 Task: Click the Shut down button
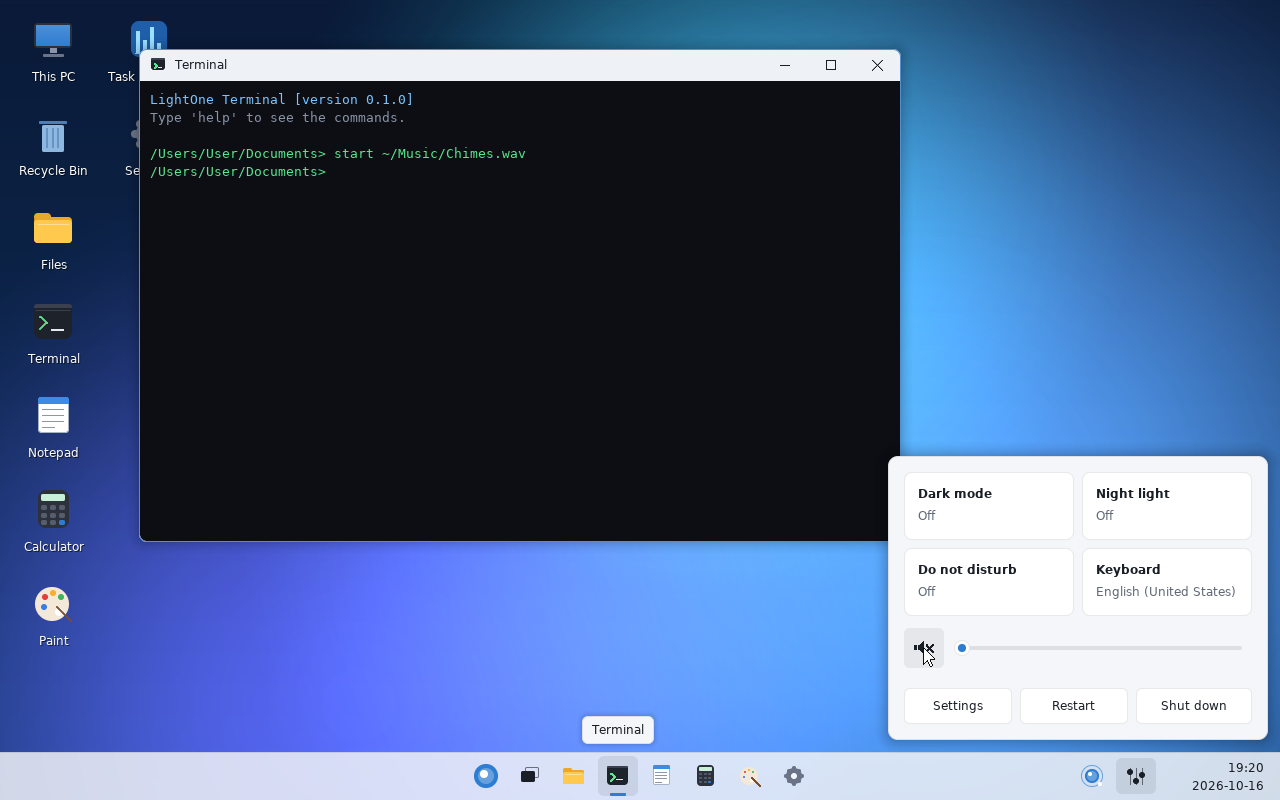[x=1194, y=706]
